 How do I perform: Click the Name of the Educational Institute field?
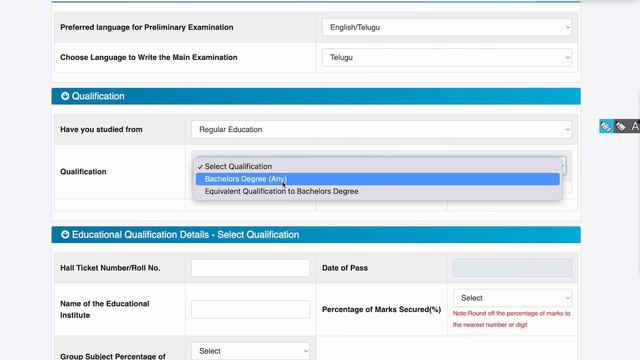tap(250, 309)
